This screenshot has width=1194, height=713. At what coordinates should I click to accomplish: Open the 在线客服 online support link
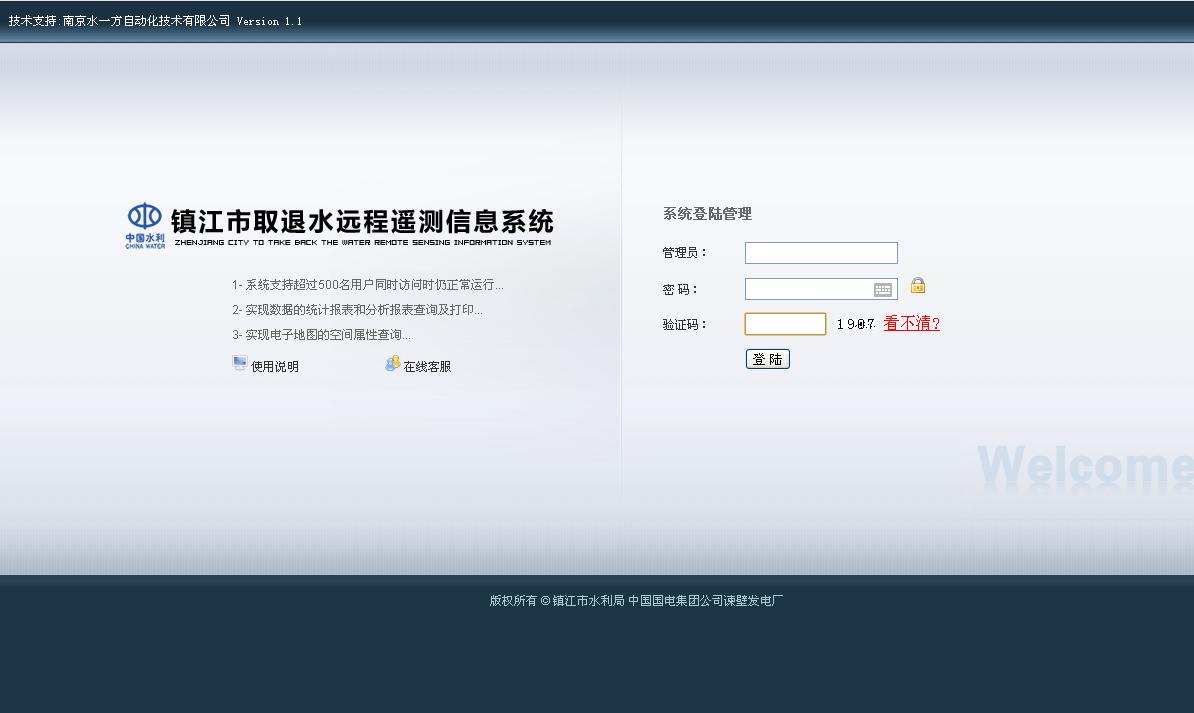coord(427,366)
